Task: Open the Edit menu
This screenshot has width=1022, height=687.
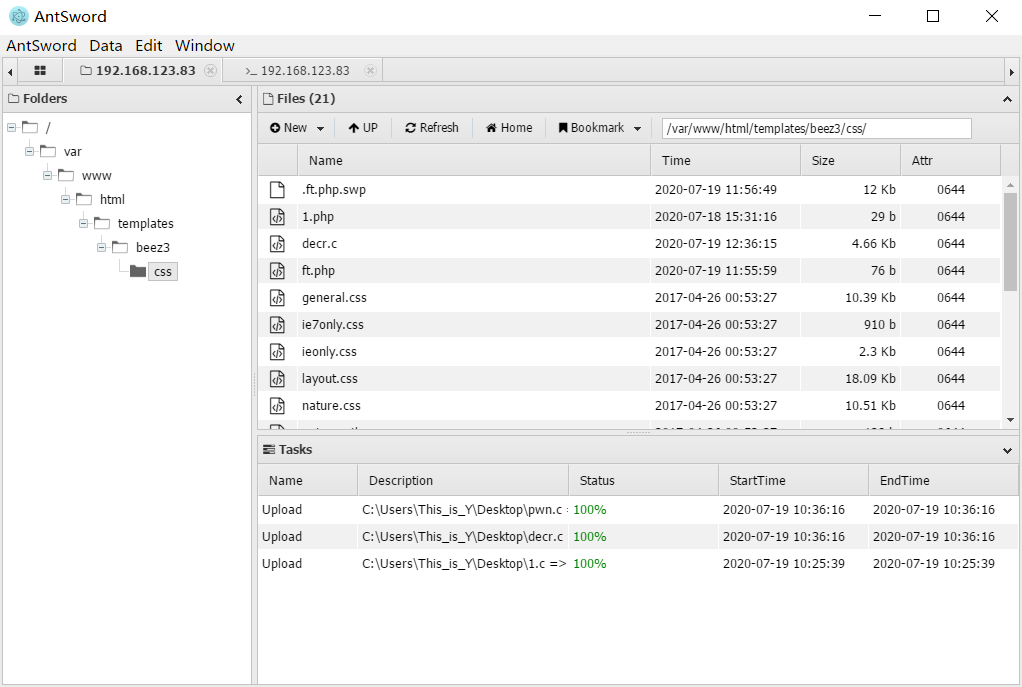Action: (x=149, y=46)
